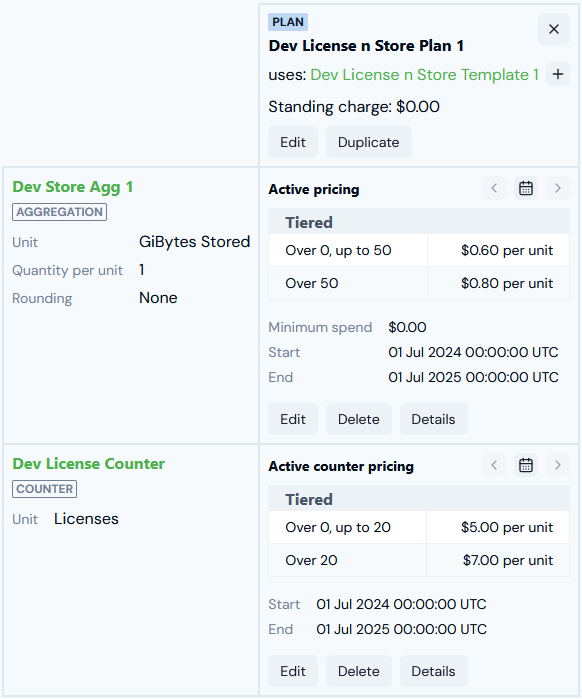Screen dimensions: 582x699
Task: Select the $0.80 per unit tier row
Action: tap(419, 283)
